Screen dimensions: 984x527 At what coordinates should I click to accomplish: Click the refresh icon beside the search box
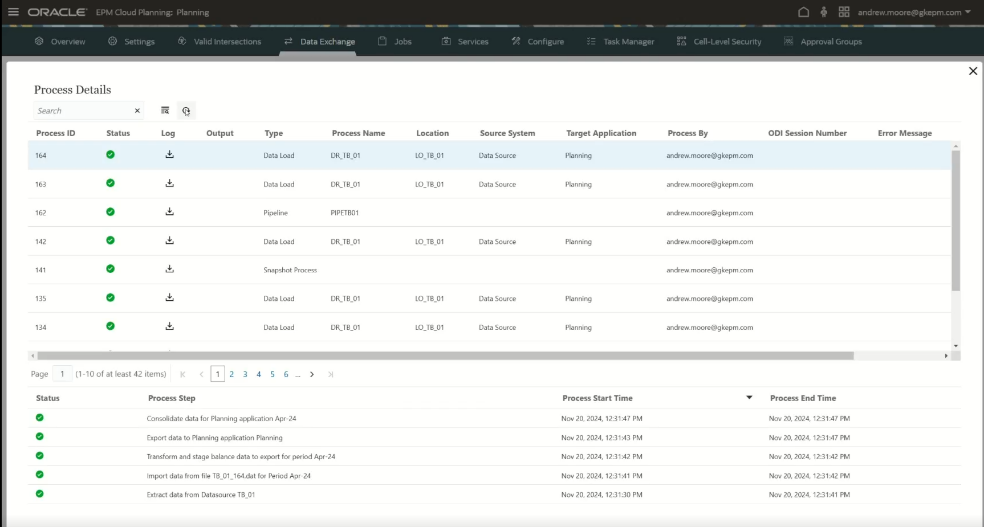pyautogui.click(x=186, y=111)
